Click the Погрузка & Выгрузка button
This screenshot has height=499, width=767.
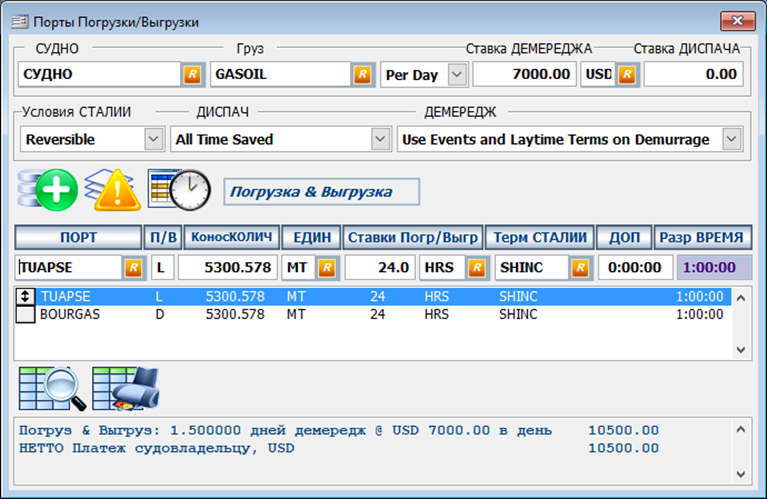coord(321,192)
